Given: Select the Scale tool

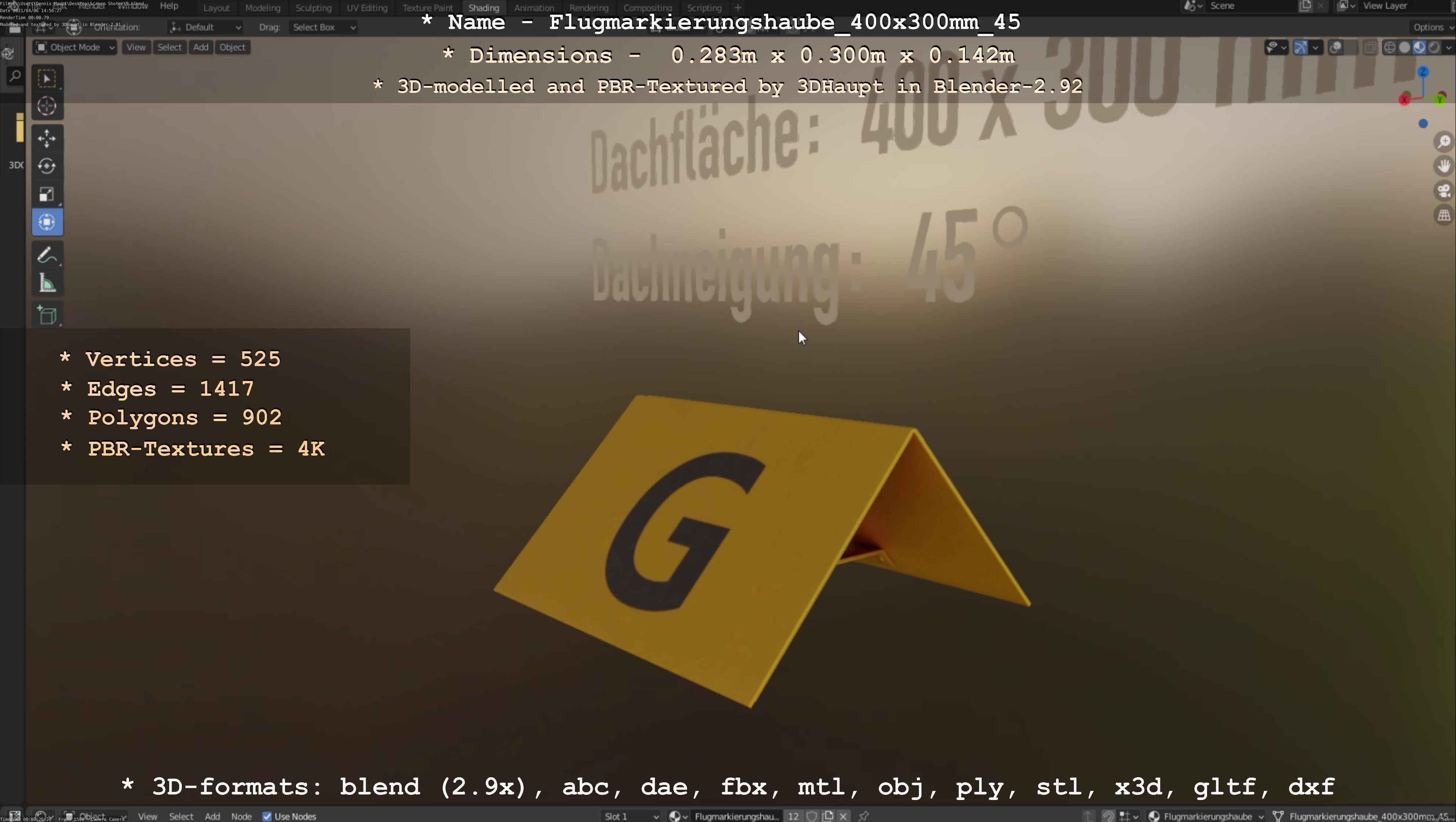Looking at the screenshot, I should tap(47, 194).
